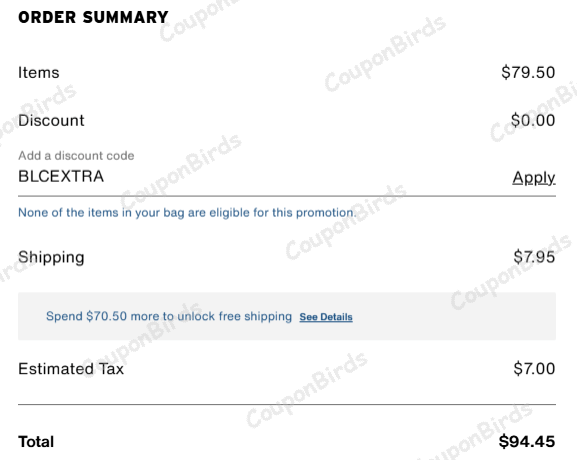Click the bold Total label
The height and width of the screenshot is (460, 577).
(x=36, y=442)
